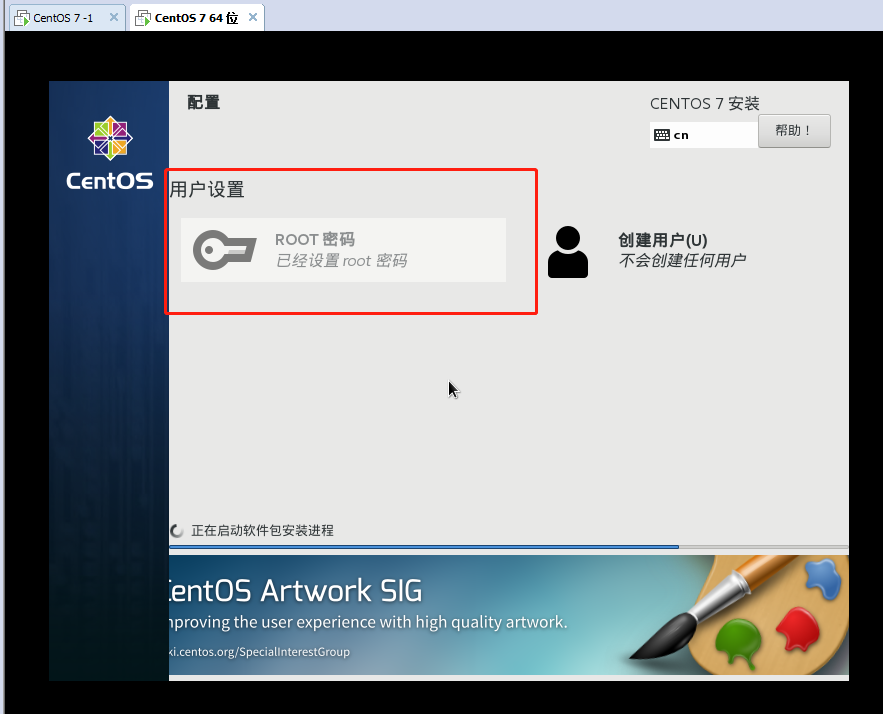Click the CENTOS 7 安装 title text
Screen dimensions: 883x714
pyautogui.click(x=704, y=104)
